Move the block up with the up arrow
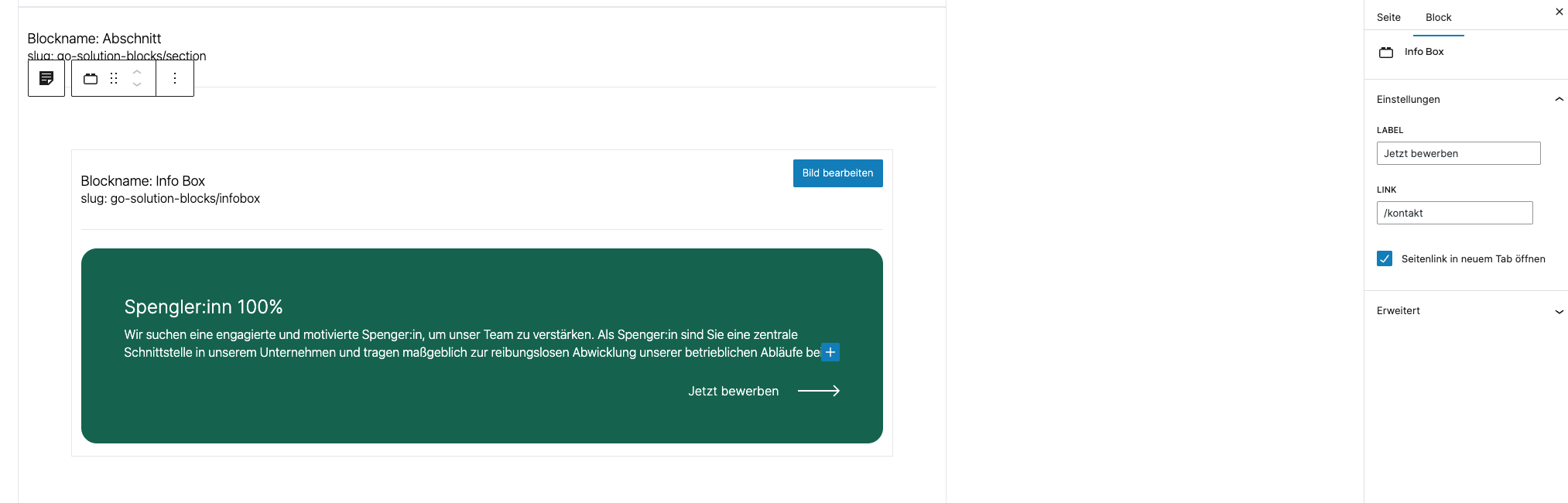This screenshot has width=1568, height=503. [x=137, y=71]
